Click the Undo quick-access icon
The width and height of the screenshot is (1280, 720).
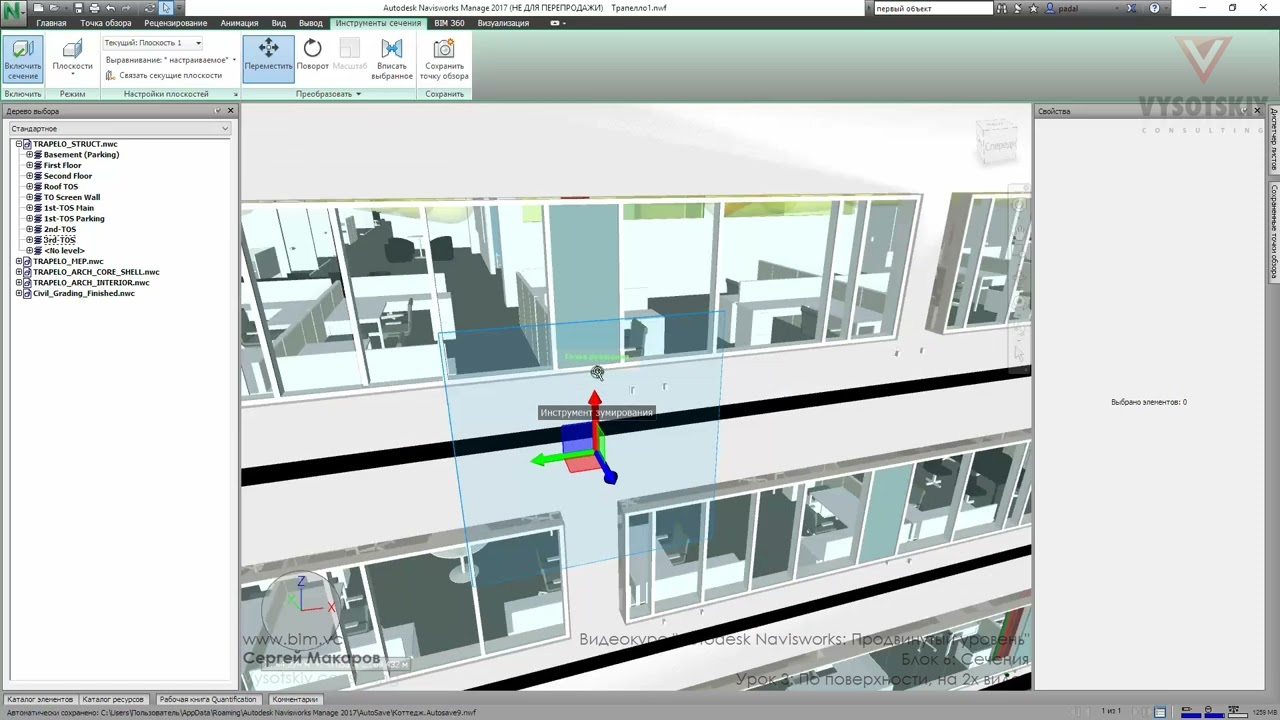pyautogui.click(x=110, y=8)
